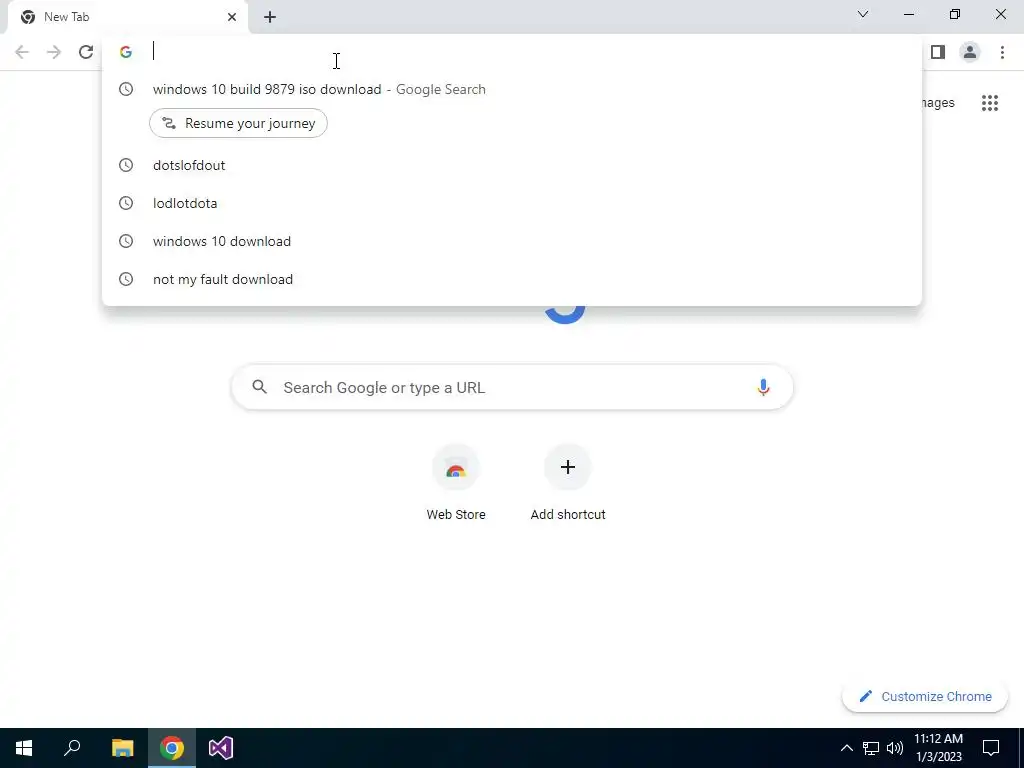Open the Google apps grid
Viewport: 1024px width, 768px height.
[x=989, y=103]
